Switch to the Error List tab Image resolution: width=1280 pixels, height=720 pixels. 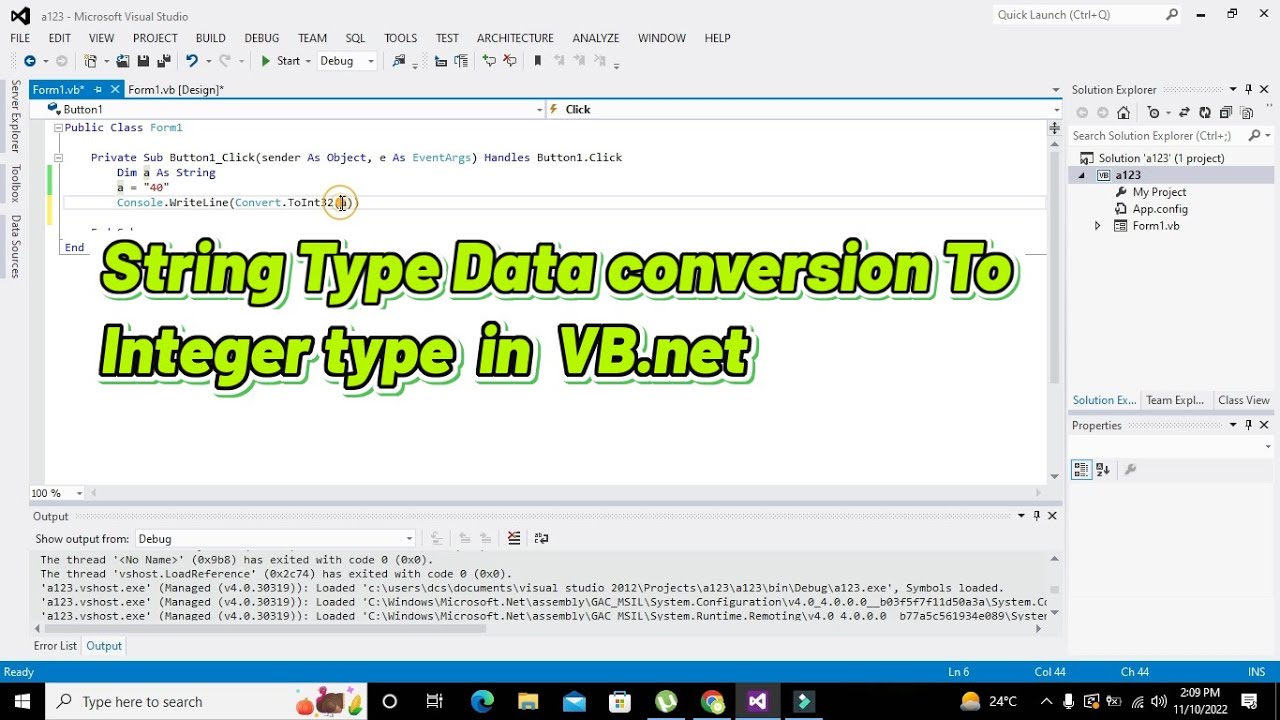pyautogui.click(x=55, y=646)
